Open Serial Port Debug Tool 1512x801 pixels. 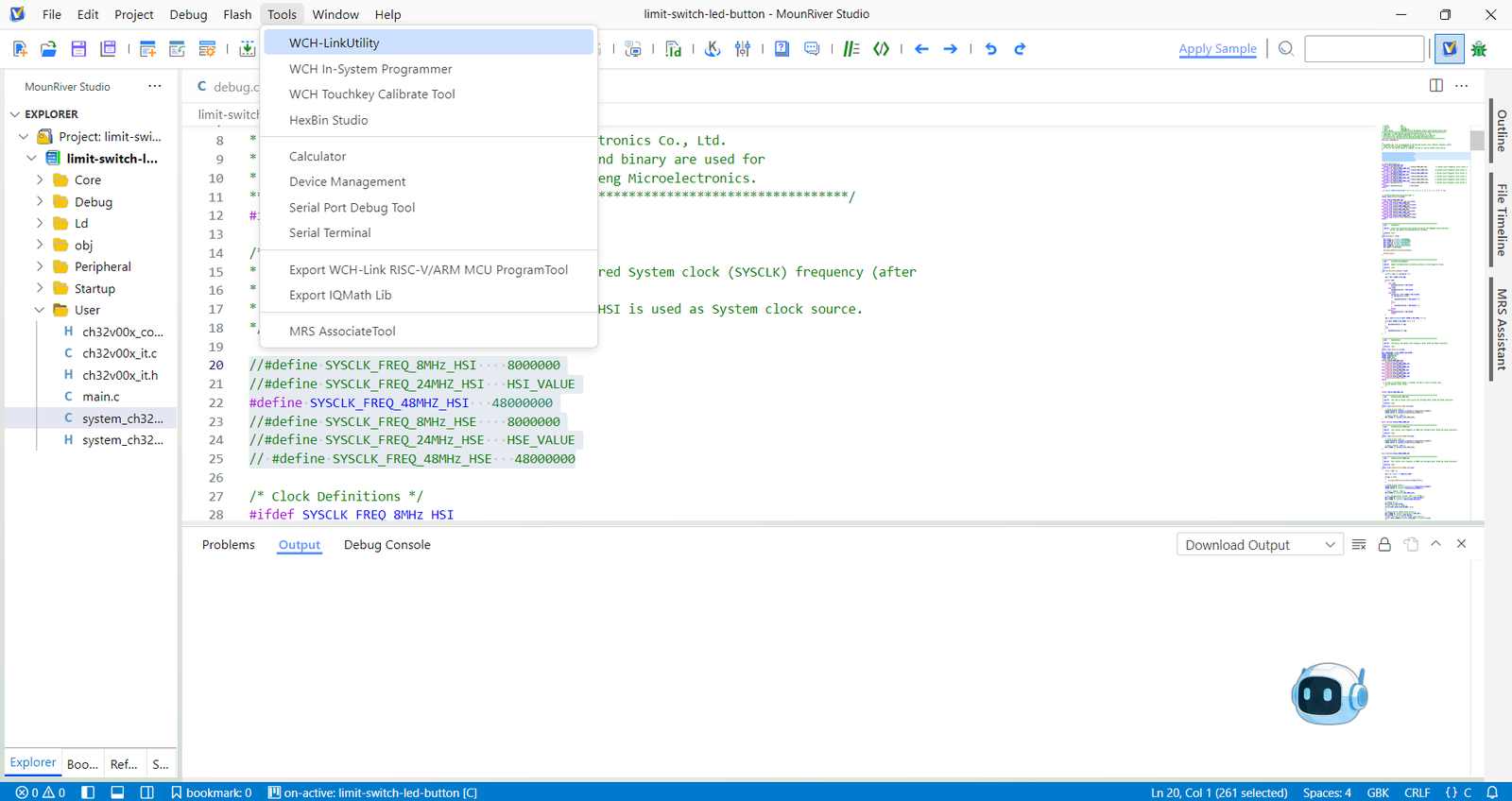click(x=429, y=208)
